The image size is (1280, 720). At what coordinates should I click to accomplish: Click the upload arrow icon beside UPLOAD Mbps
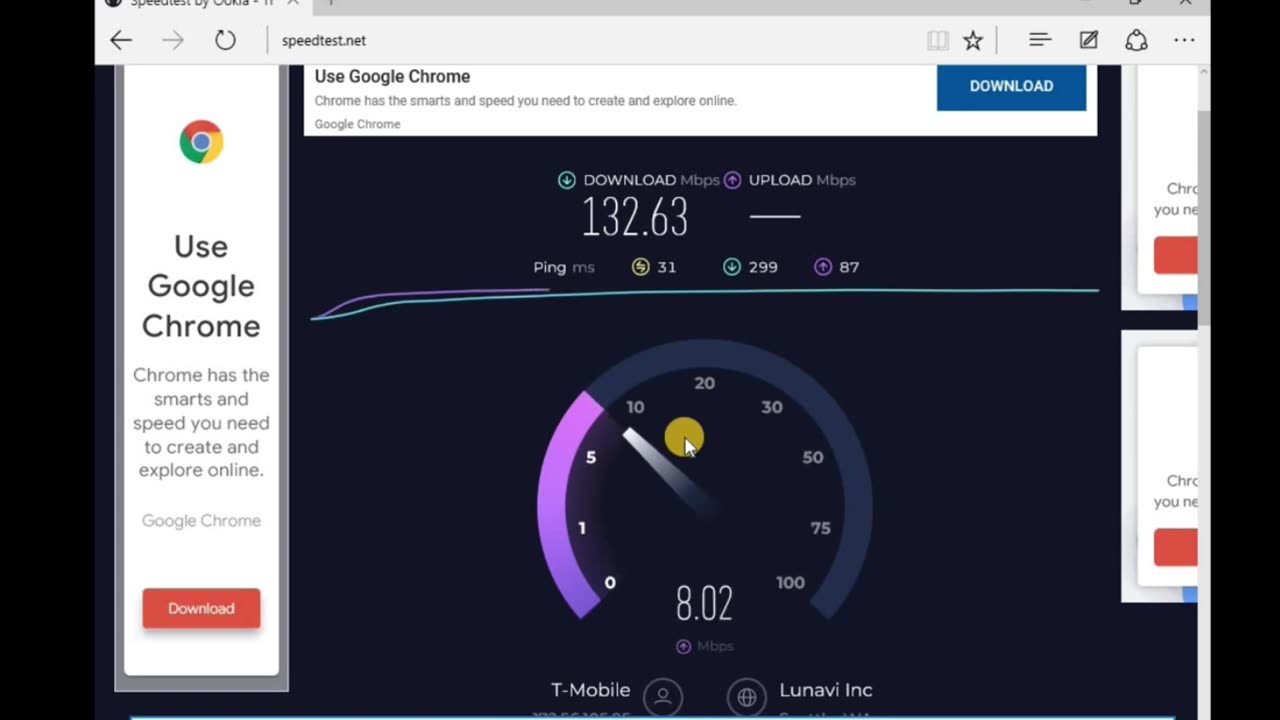[732, 180]
